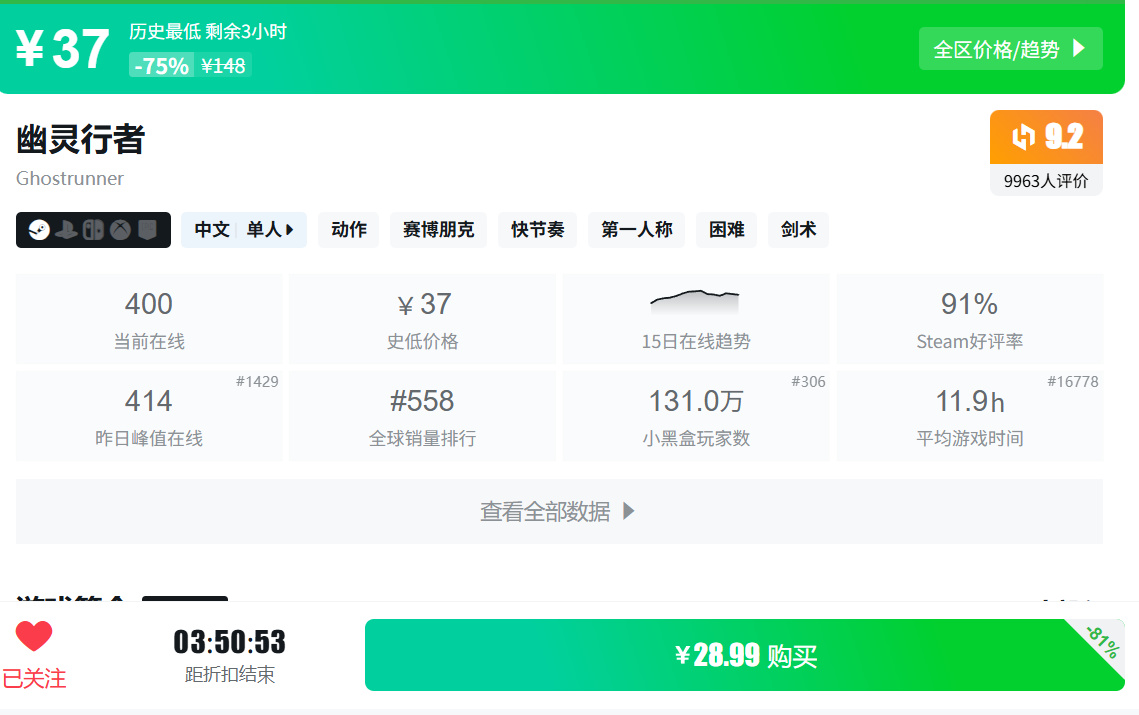The image size is (1139, 715).
Task: Open the 400 当前在线 stat cell
Action: (149, 319)
